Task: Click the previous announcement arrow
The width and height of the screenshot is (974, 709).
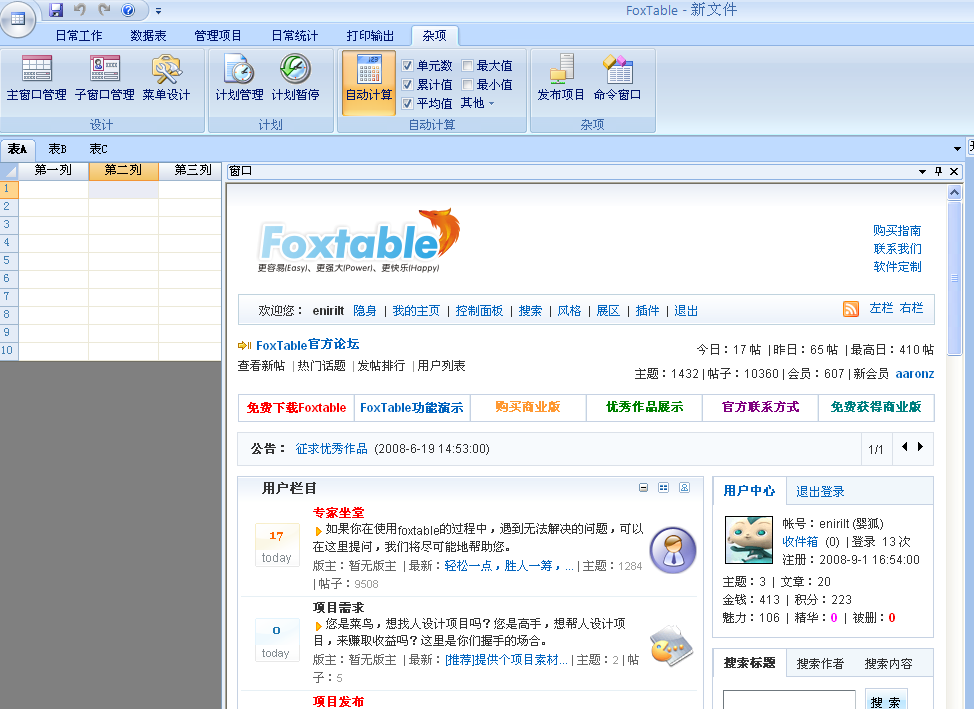Action: pos(904,446)
